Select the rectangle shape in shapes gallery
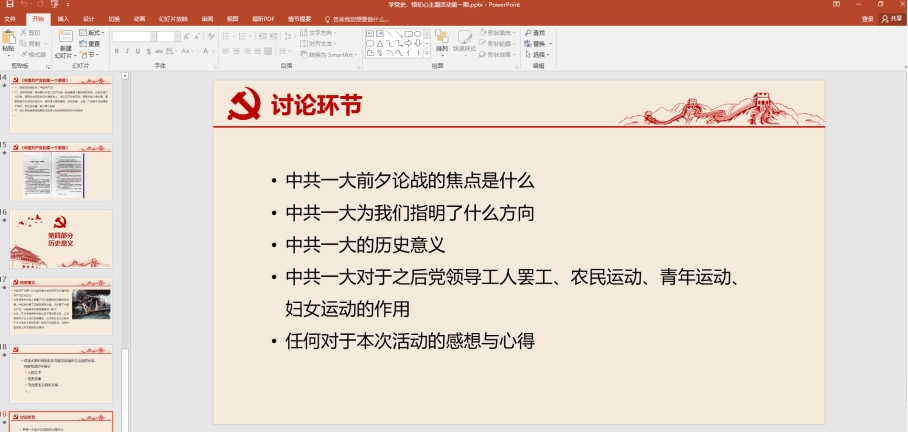 (408, 34)
